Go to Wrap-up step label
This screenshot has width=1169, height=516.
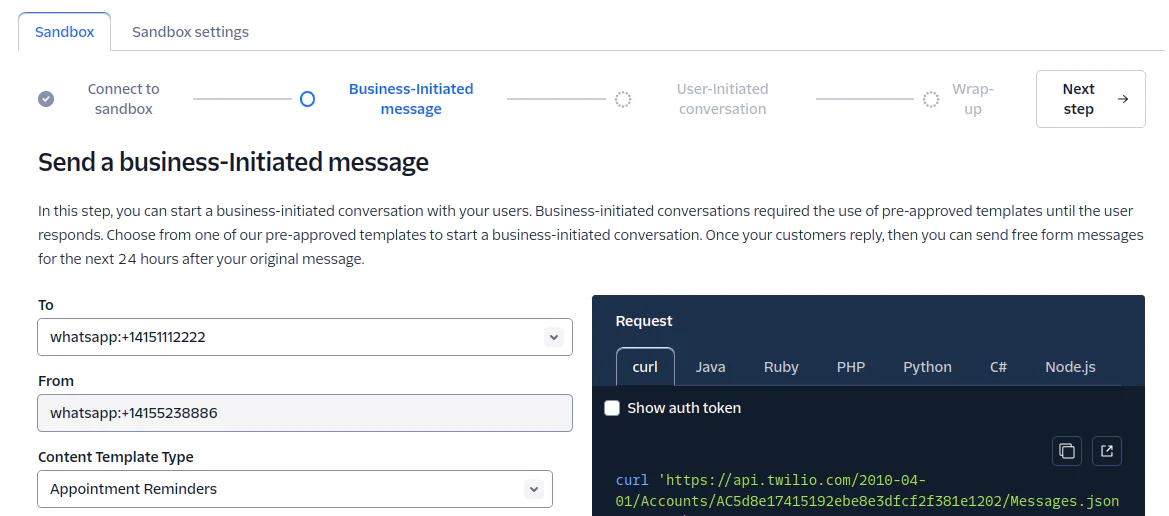[x=973, y=99]
